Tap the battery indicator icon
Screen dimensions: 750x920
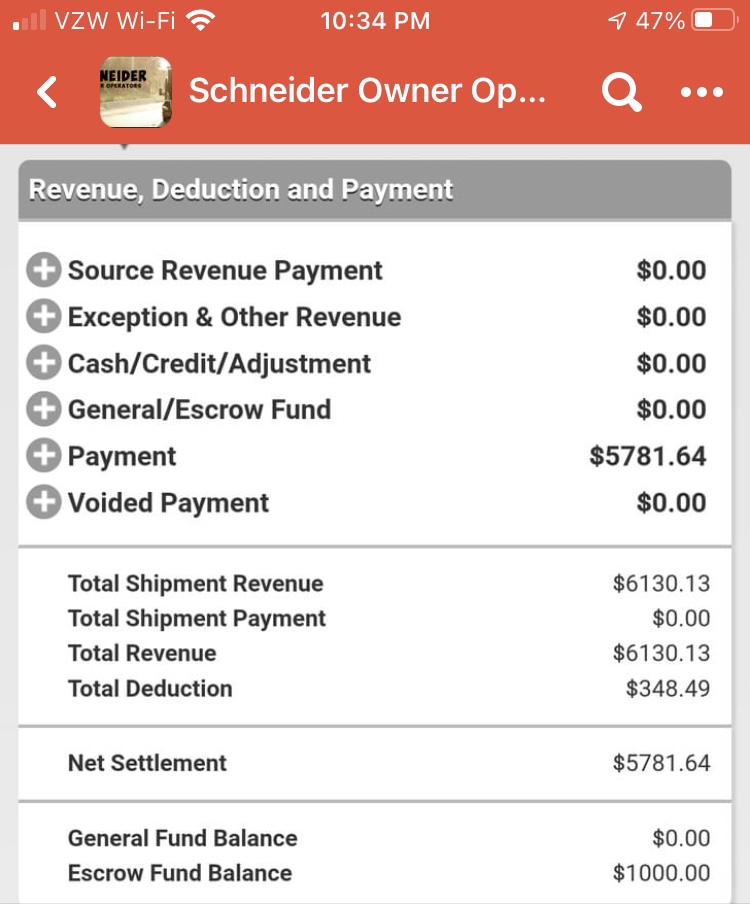714,21
